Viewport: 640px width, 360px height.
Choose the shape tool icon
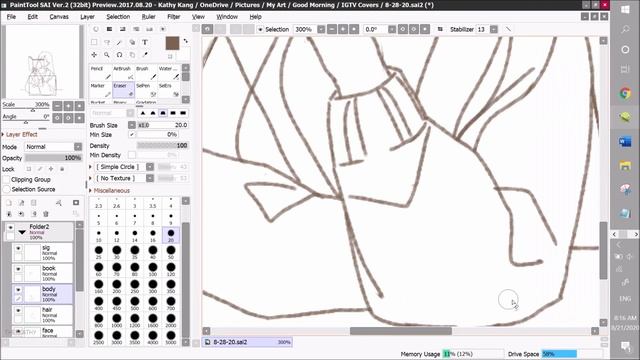132,42
